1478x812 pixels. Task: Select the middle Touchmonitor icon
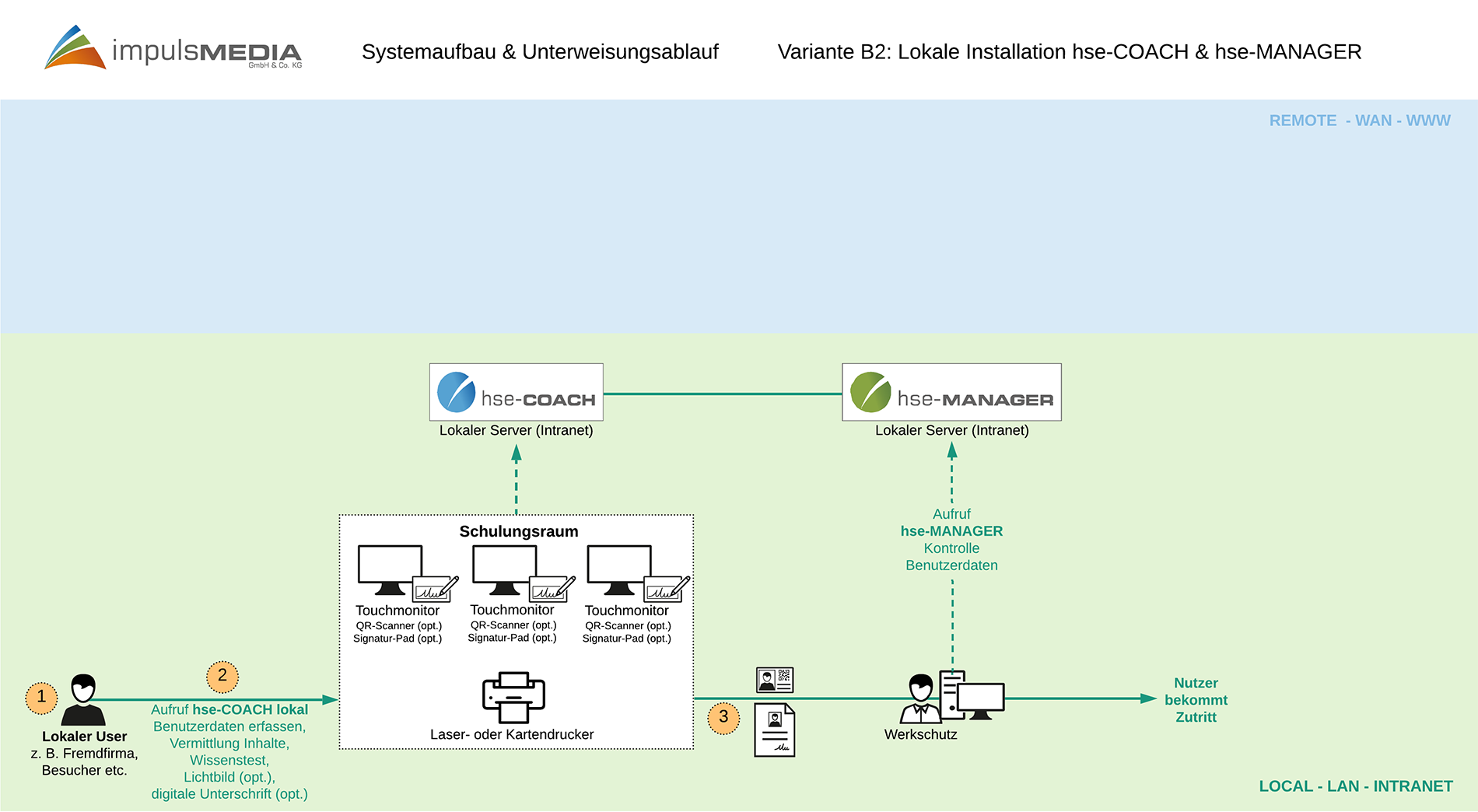tap(506, 570)
